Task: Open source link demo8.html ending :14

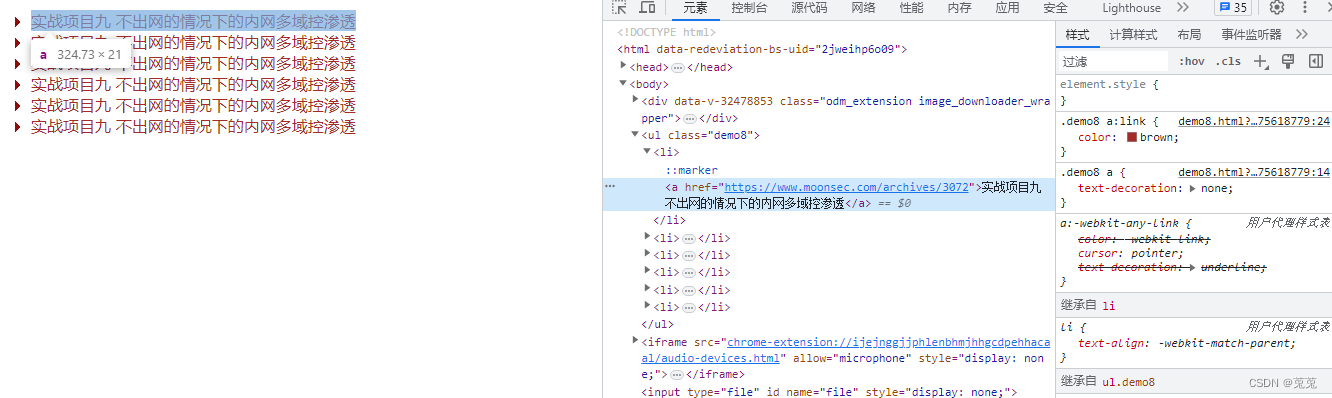Action: 1254,172
